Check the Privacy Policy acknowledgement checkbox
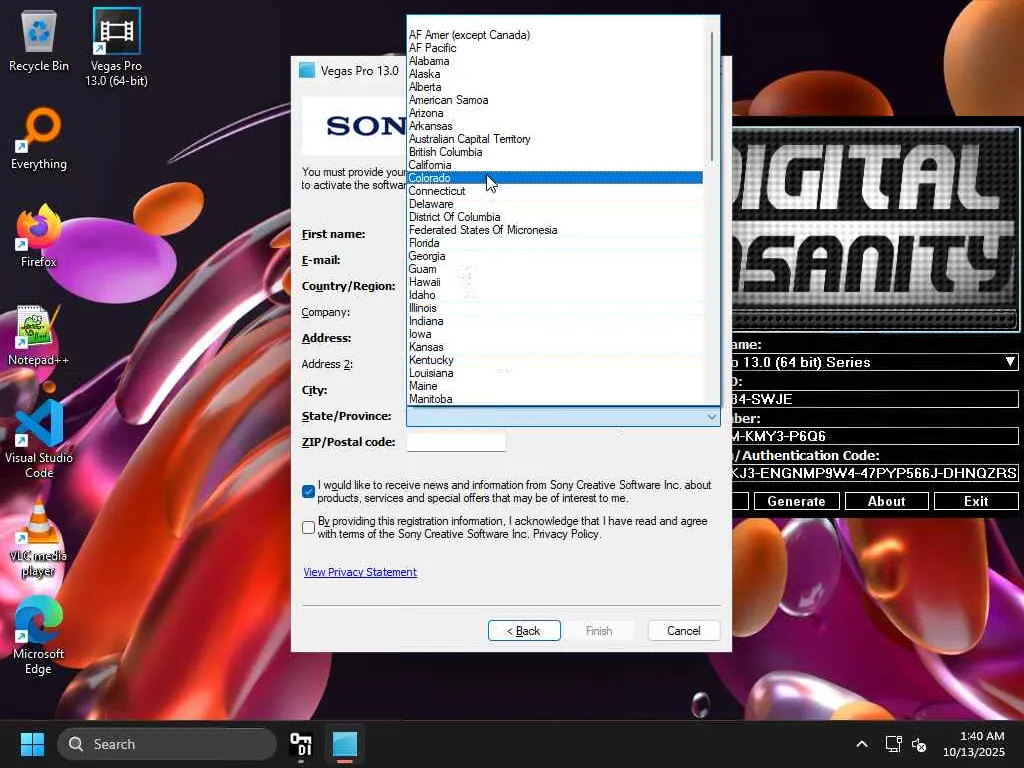 [309, 527]
